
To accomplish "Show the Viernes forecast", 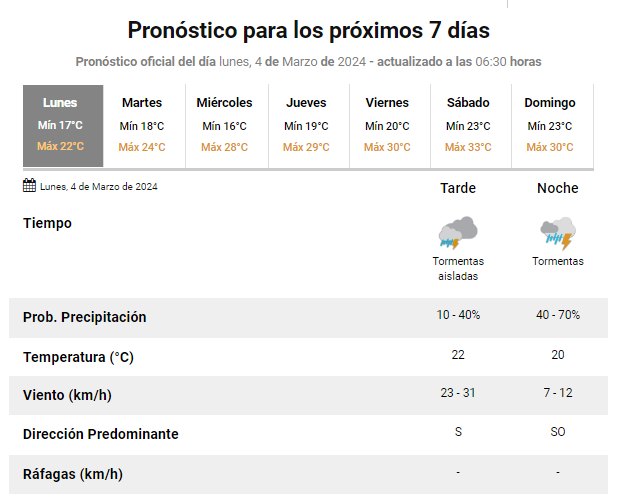I will coord(387,125).
